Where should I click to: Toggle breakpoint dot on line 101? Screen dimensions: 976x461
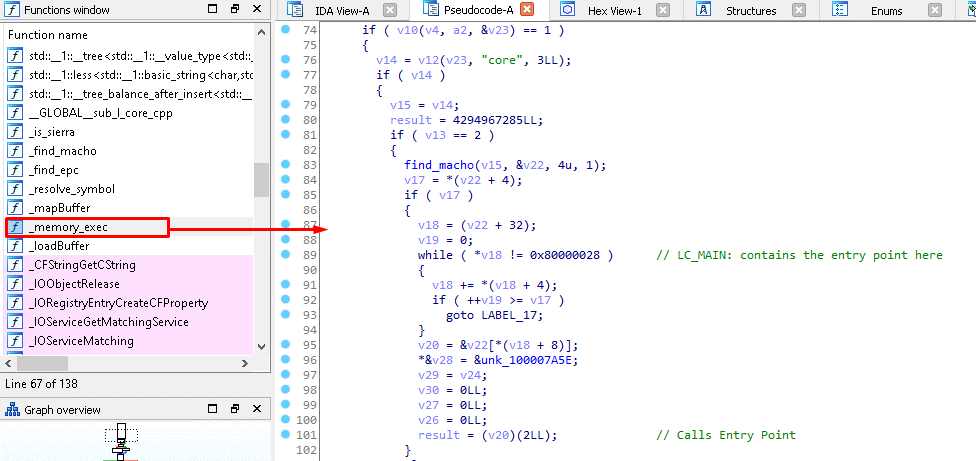[x=286, y=435]
